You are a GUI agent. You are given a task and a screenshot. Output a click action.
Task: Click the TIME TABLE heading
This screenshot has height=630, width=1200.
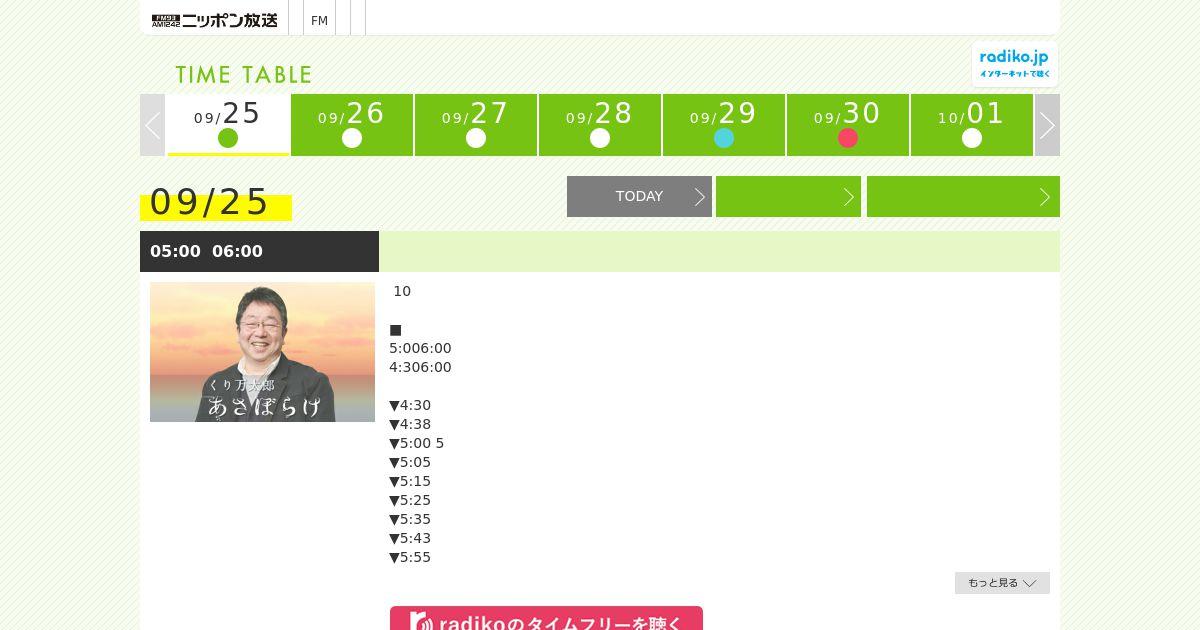pos(244,75)
